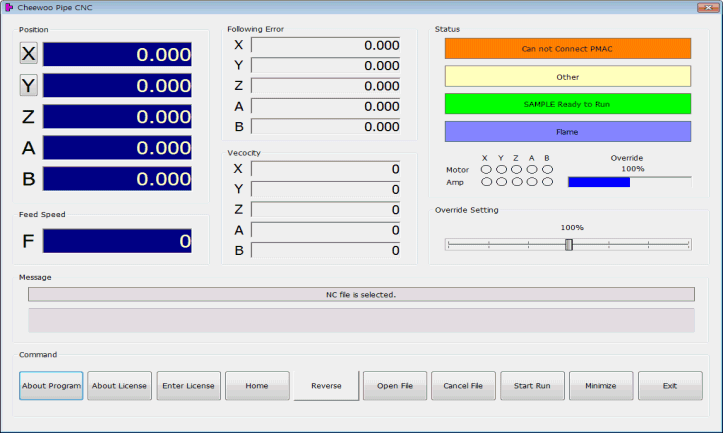This screenshot has width=723, height=433.
Task: Click the Amp Z indicator circle
Action: coord(517,182)
